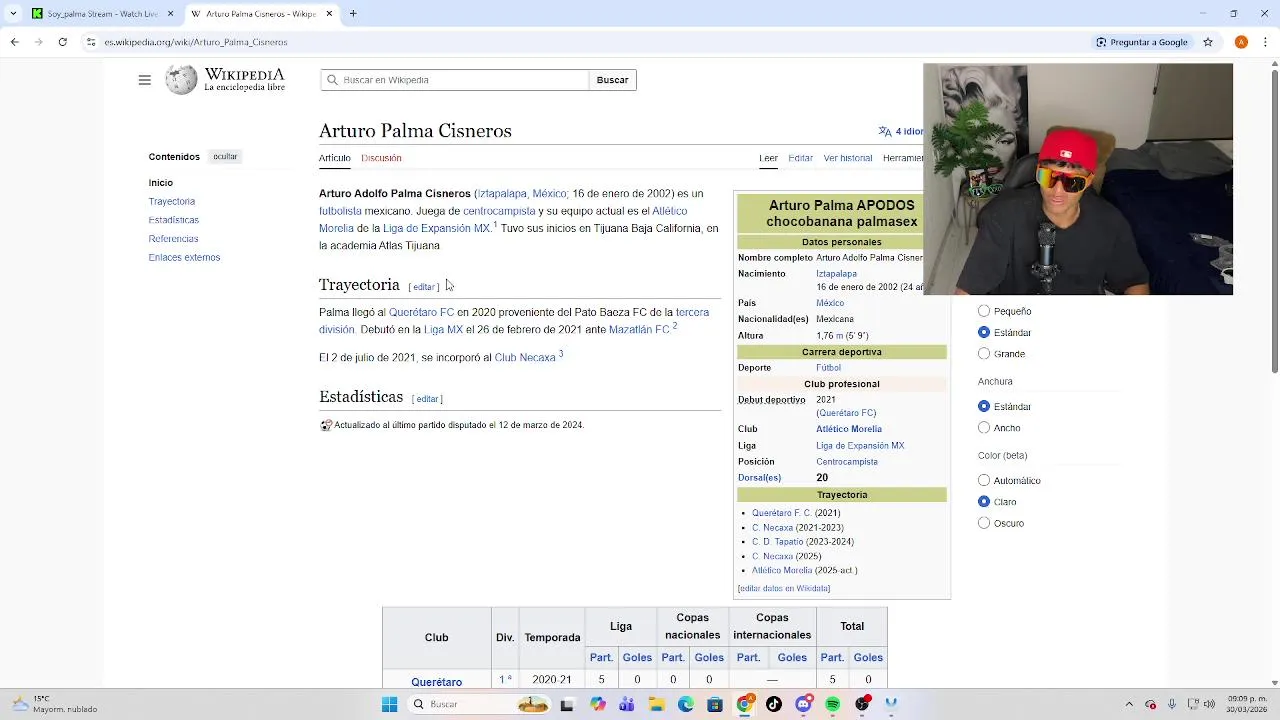Open Club Necaxa link in Trayectoria text

pos(525,357)
